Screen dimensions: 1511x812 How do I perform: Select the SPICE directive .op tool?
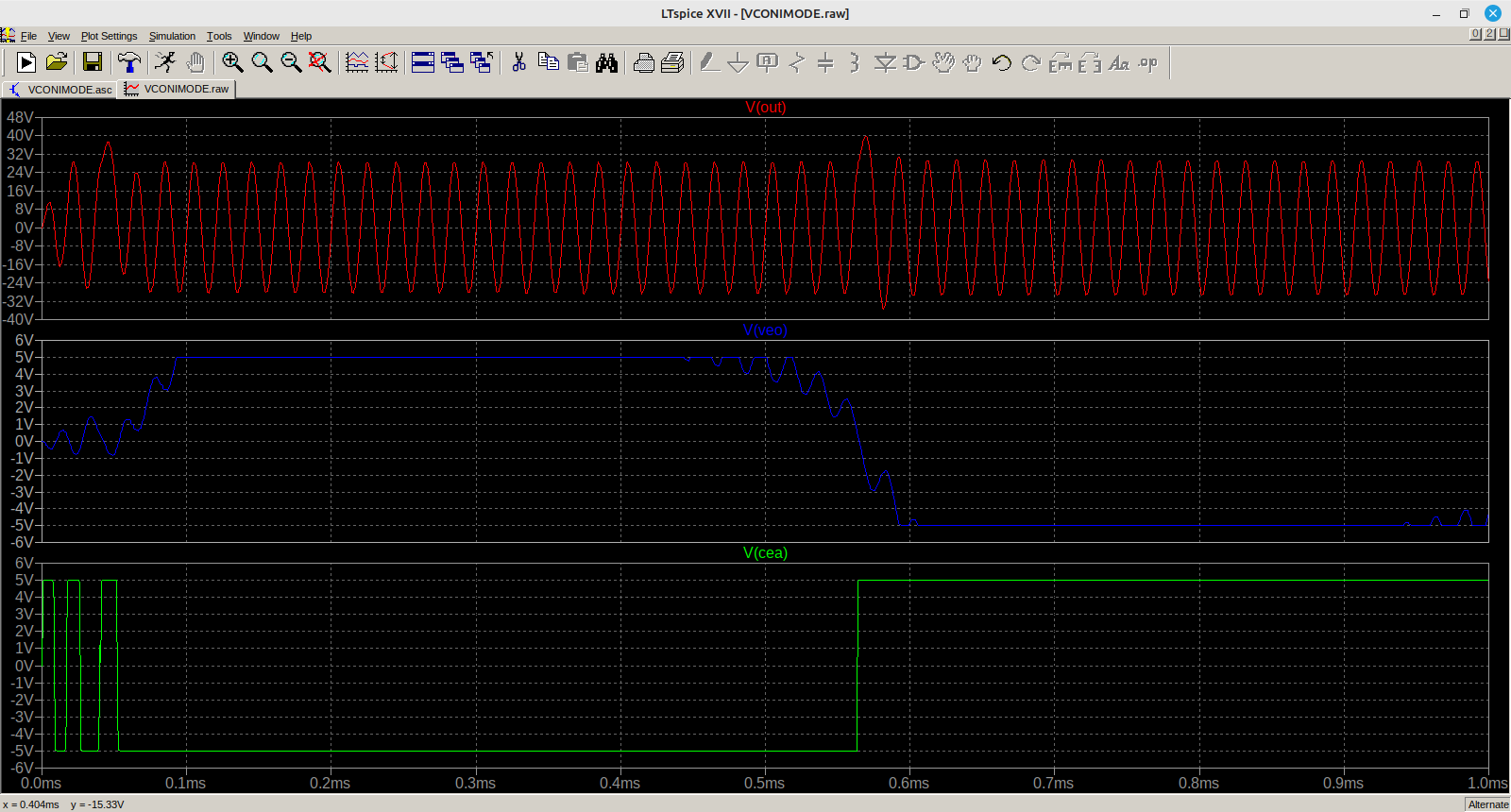pos(1148,63)
